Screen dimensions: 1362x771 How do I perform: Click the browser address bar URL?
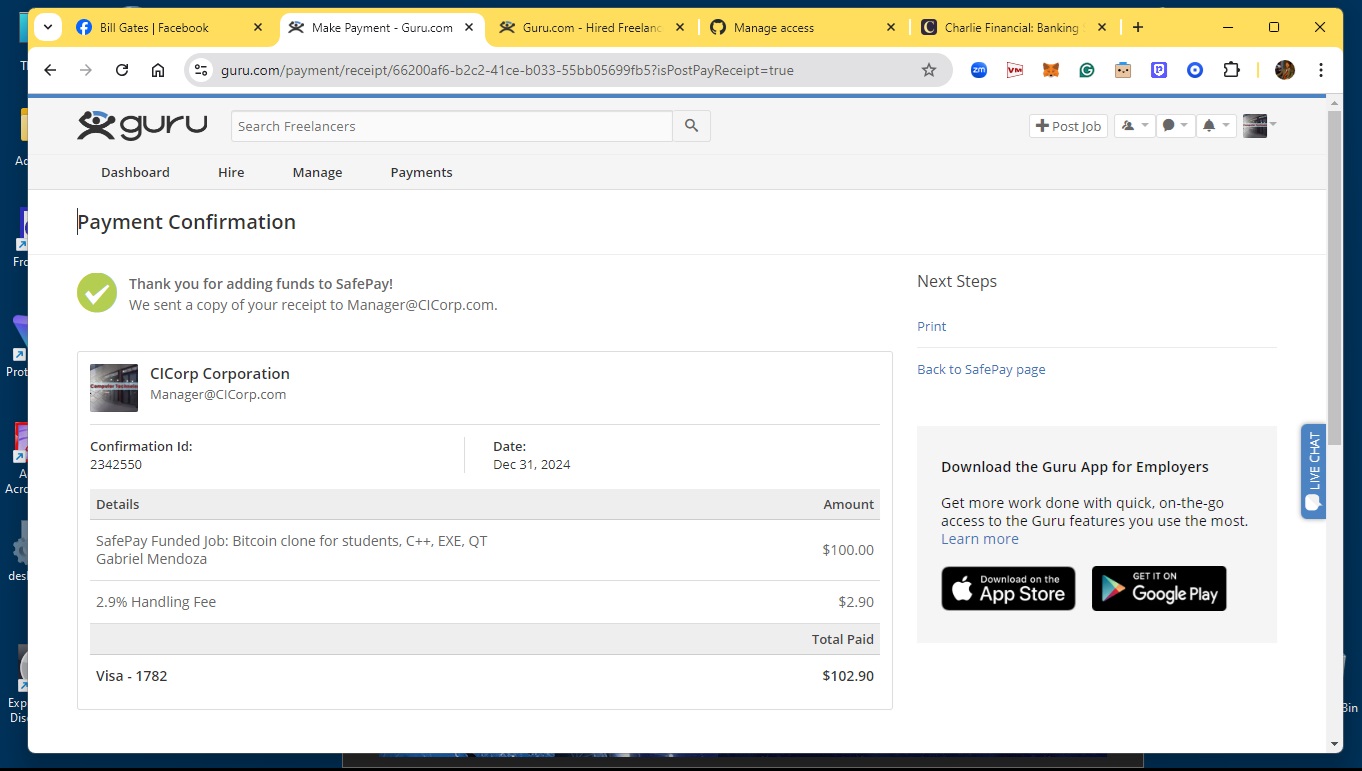tap(507, 70)
